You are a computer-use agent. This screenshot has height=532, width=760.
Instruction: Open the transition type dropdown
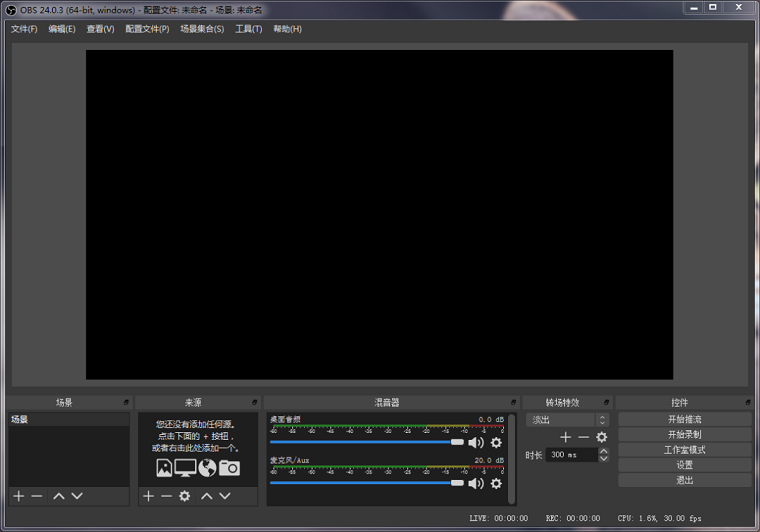tap(568, 420)
